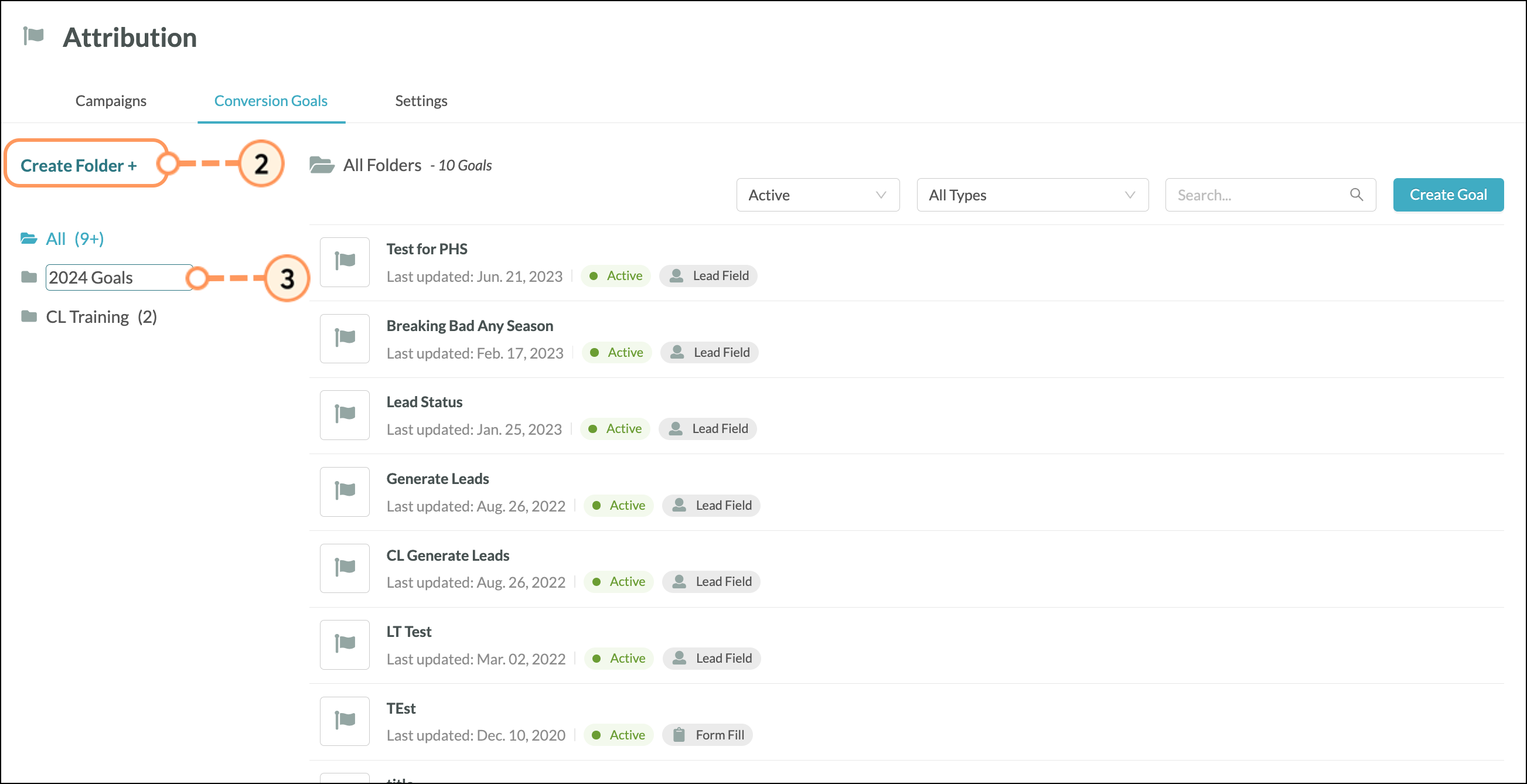Click Active badge on Breaking Bad Any Season
This screenshot has height=784, width=1527.
[617, 353]
